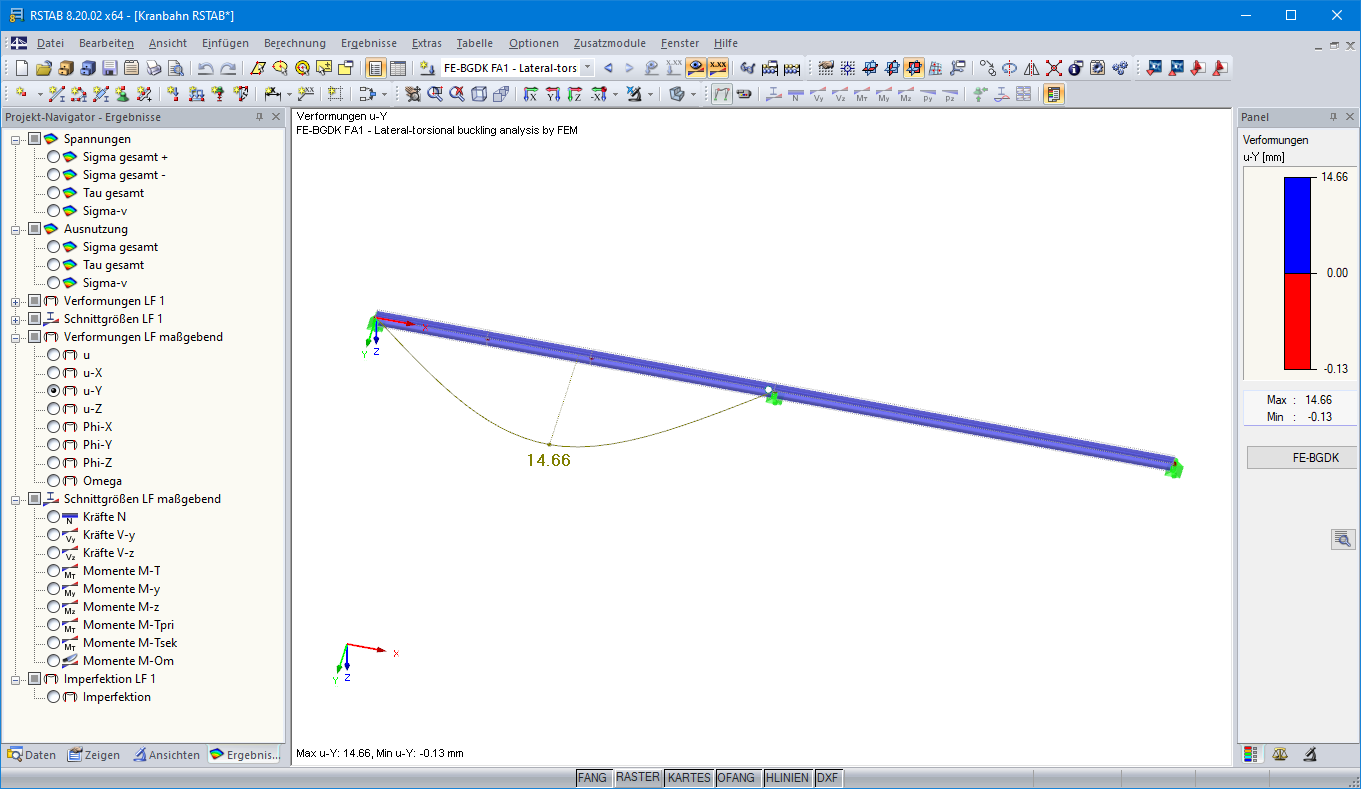Select the Omega radio button
The height and width of the screenshot is (789, 1361).
click(x=54, y=481)
